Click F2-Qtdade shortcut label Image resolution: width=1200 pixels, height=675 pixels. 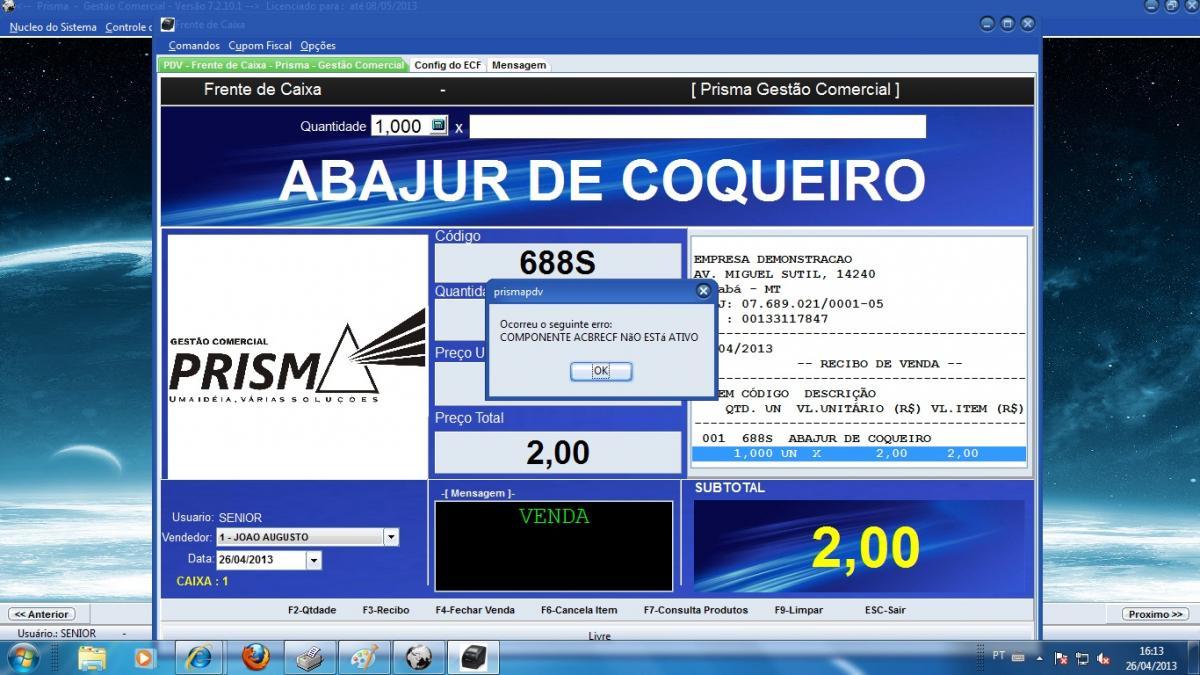(312, 610)
